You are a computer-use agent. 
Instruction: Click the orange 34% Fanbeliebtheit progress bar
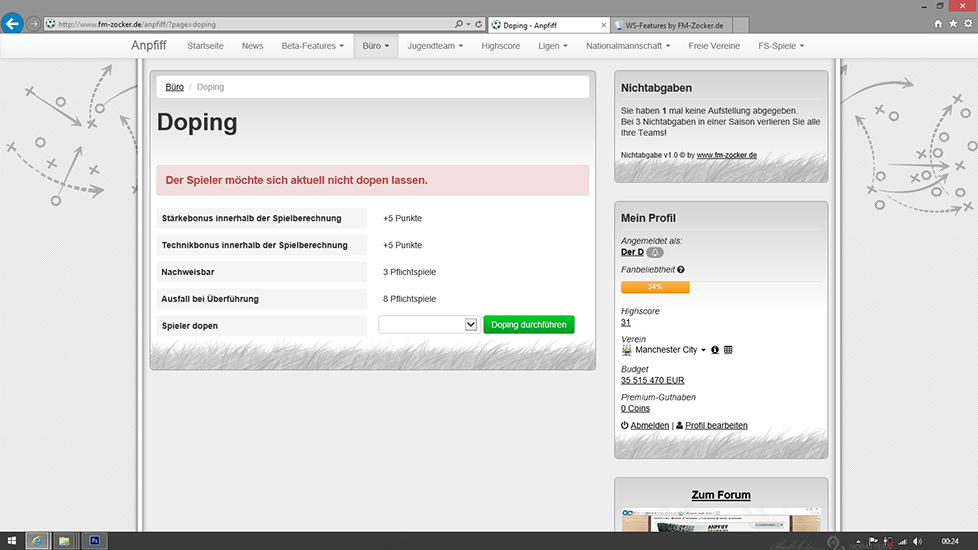[655, 287]
